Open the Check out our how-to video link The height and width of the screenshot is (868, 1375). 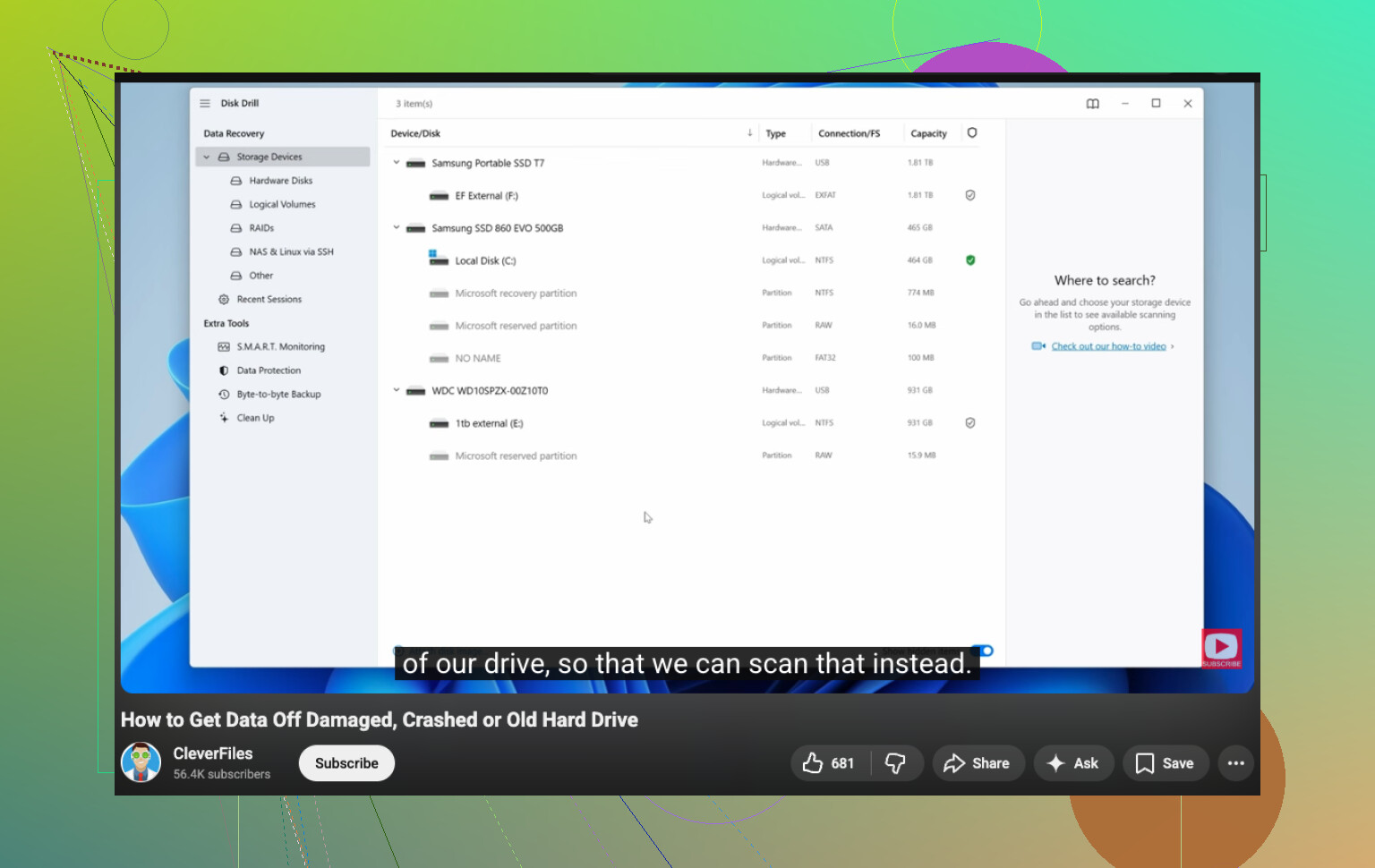[x=1108, y=346]
